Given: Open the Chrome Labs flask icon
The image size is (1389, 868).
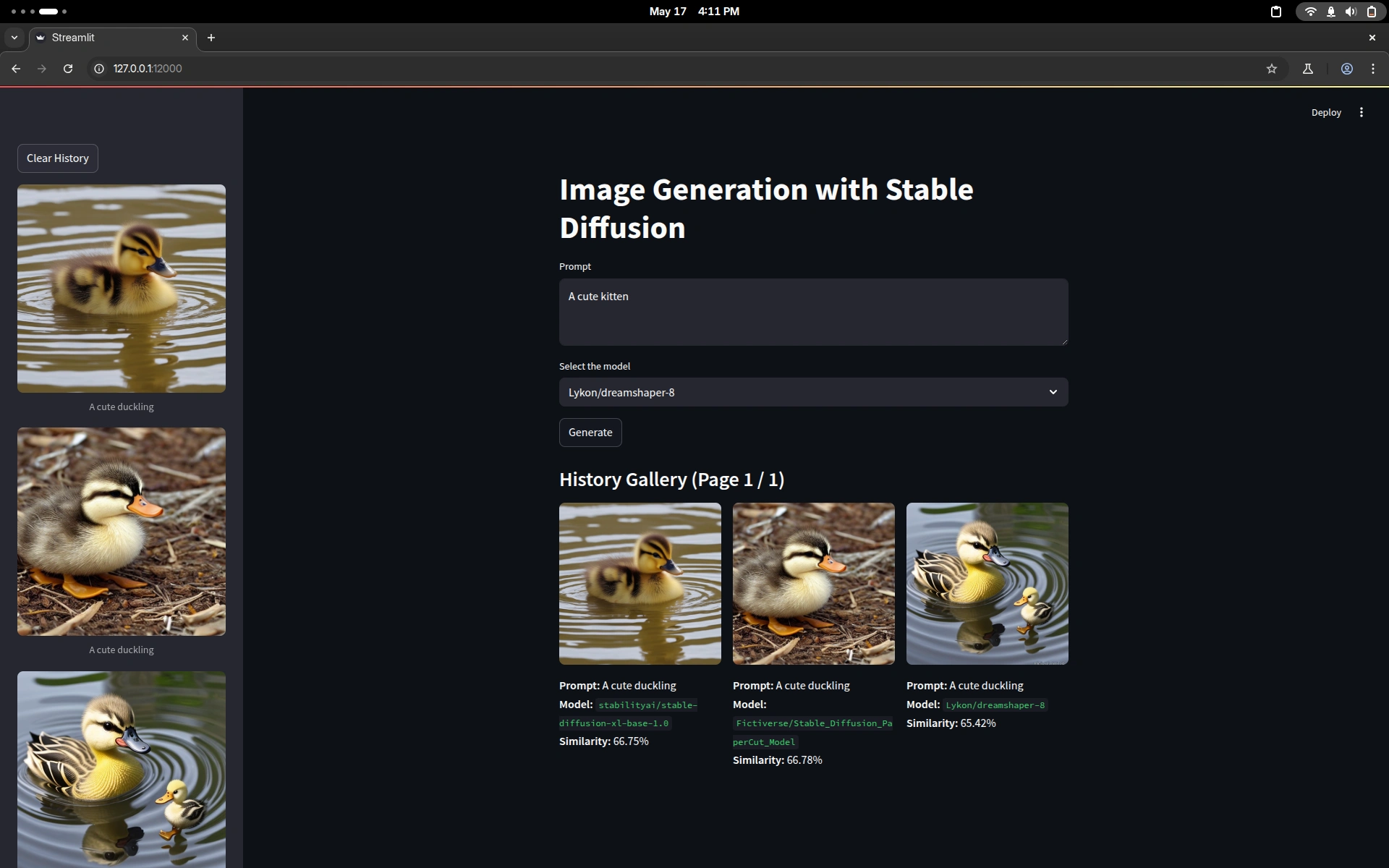Looking at the screenshot, I should [x=1307, y=69].
